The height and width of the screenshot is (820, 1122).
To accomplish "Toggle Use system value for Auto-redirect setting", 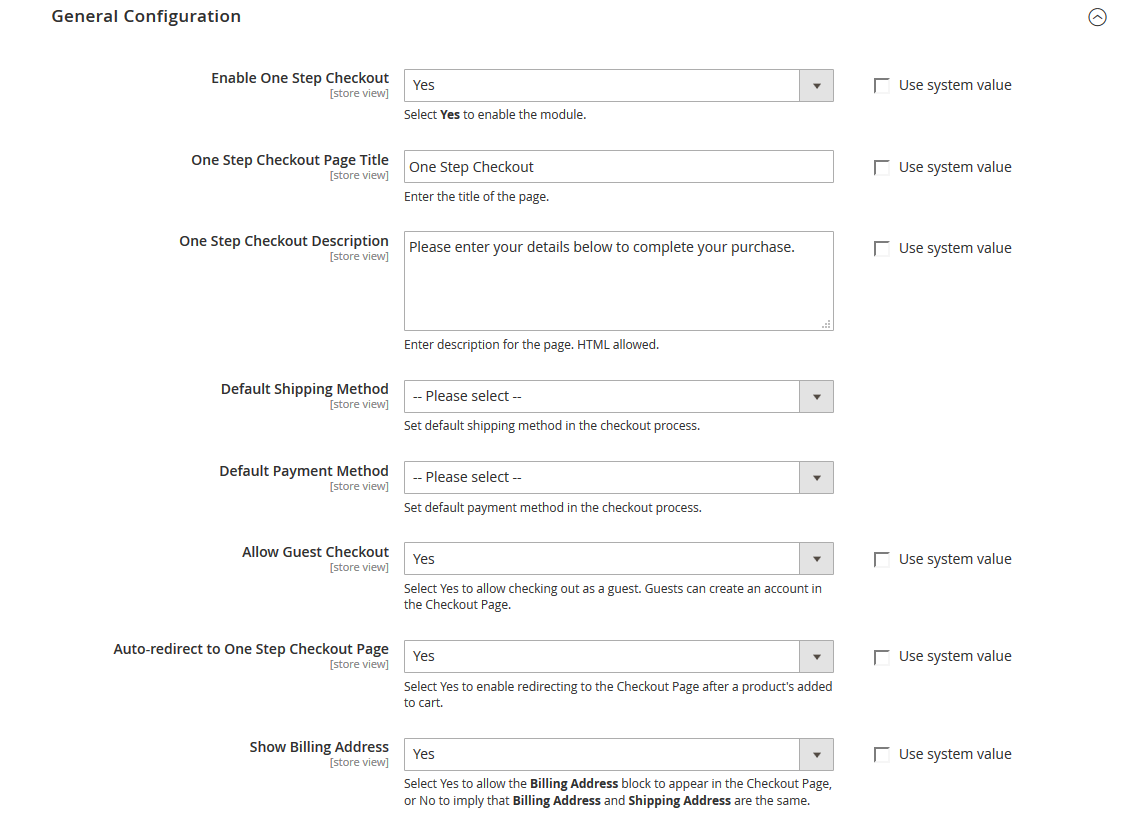I will (882, 657).
